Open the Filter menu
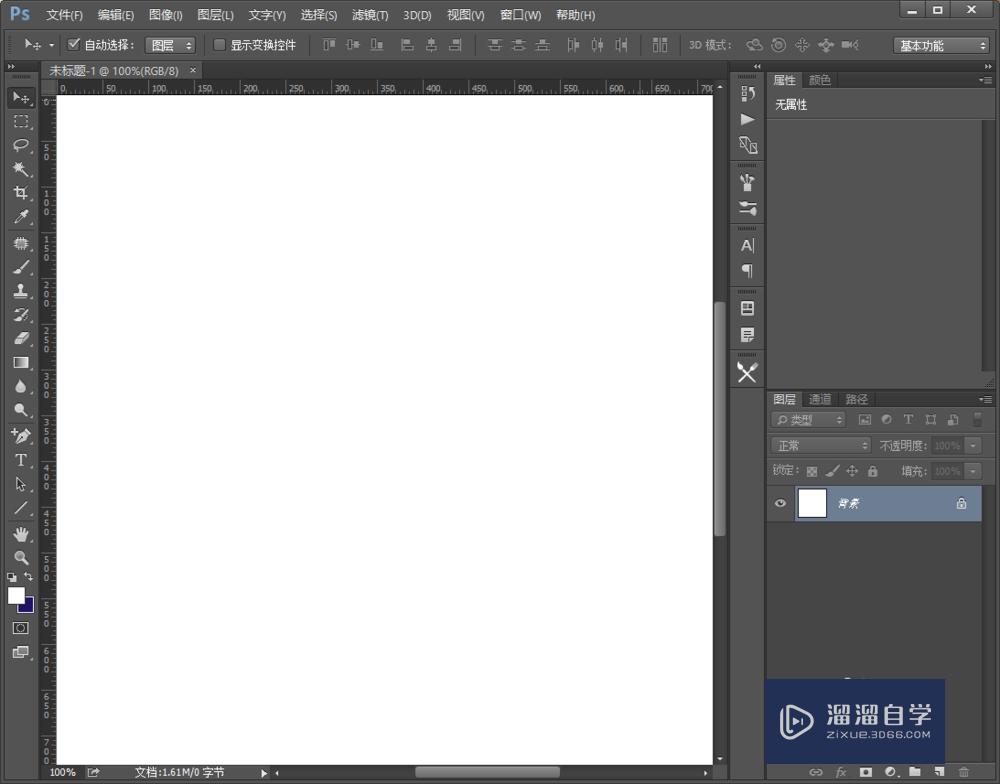The image size is (1000, 784). (370, 15)
